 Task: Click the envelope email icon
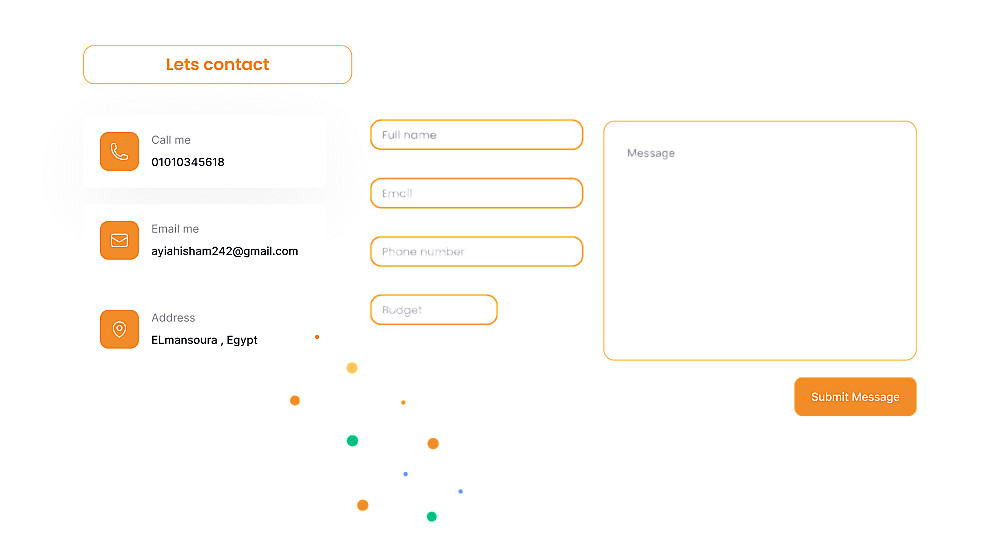[119, 240]
